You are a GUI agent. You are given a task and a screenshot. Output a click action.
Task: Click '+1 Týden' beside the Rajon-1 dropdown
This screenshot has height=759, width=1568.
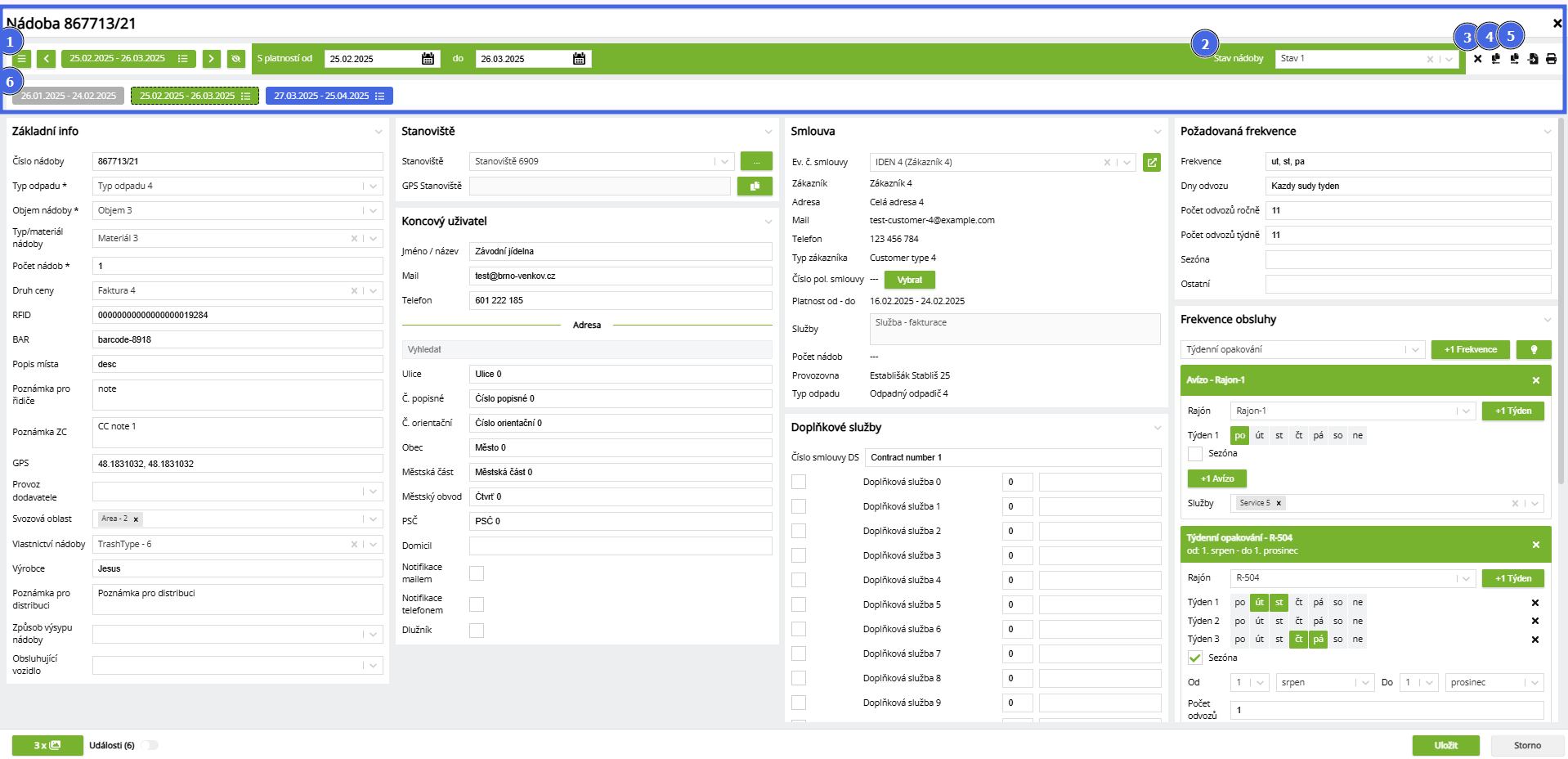pyautogui.click(x=1513, y=411)
